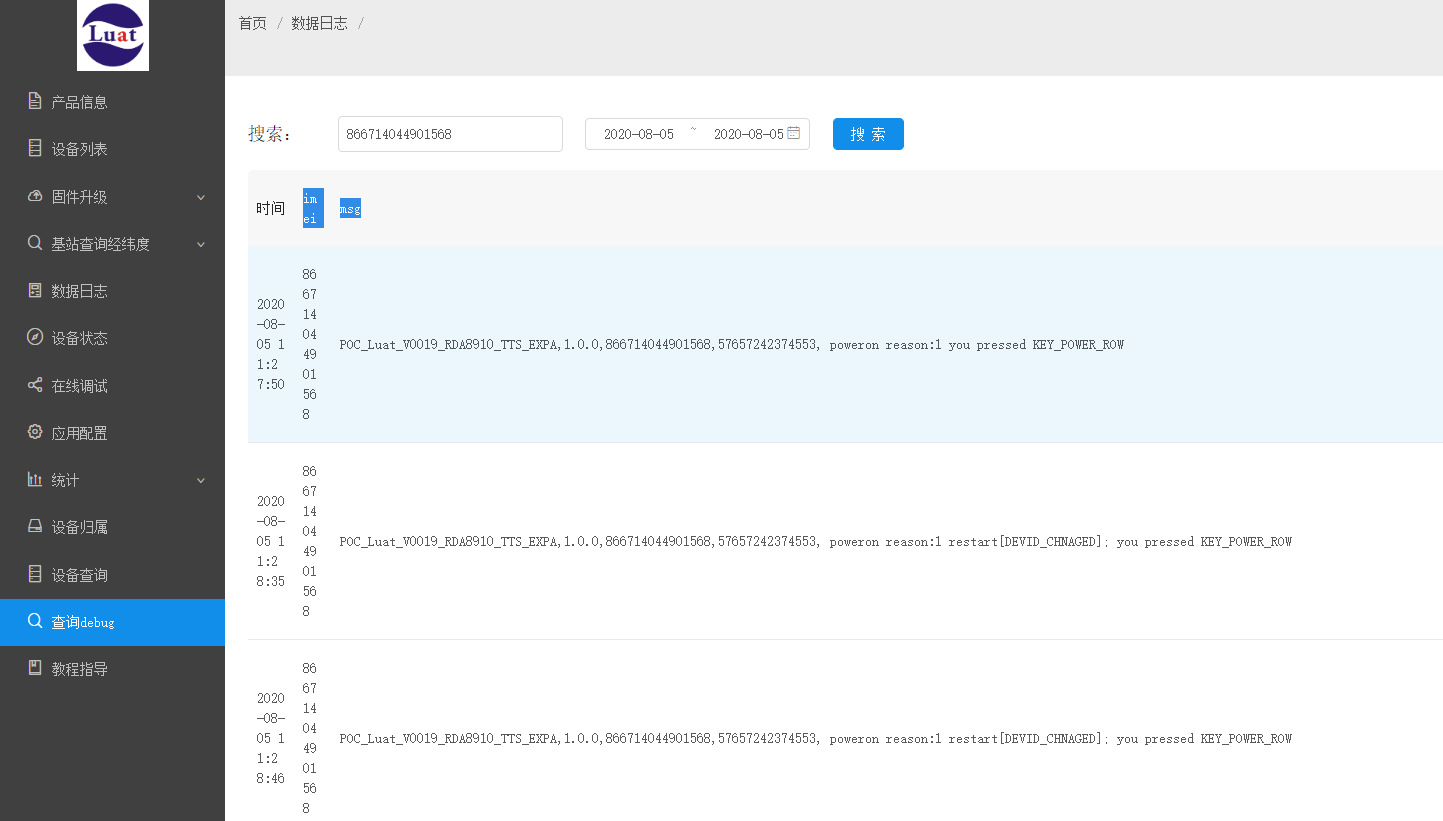Click the blue 搜索 button
Screen dimensions: 1443x821
(868, 134)
